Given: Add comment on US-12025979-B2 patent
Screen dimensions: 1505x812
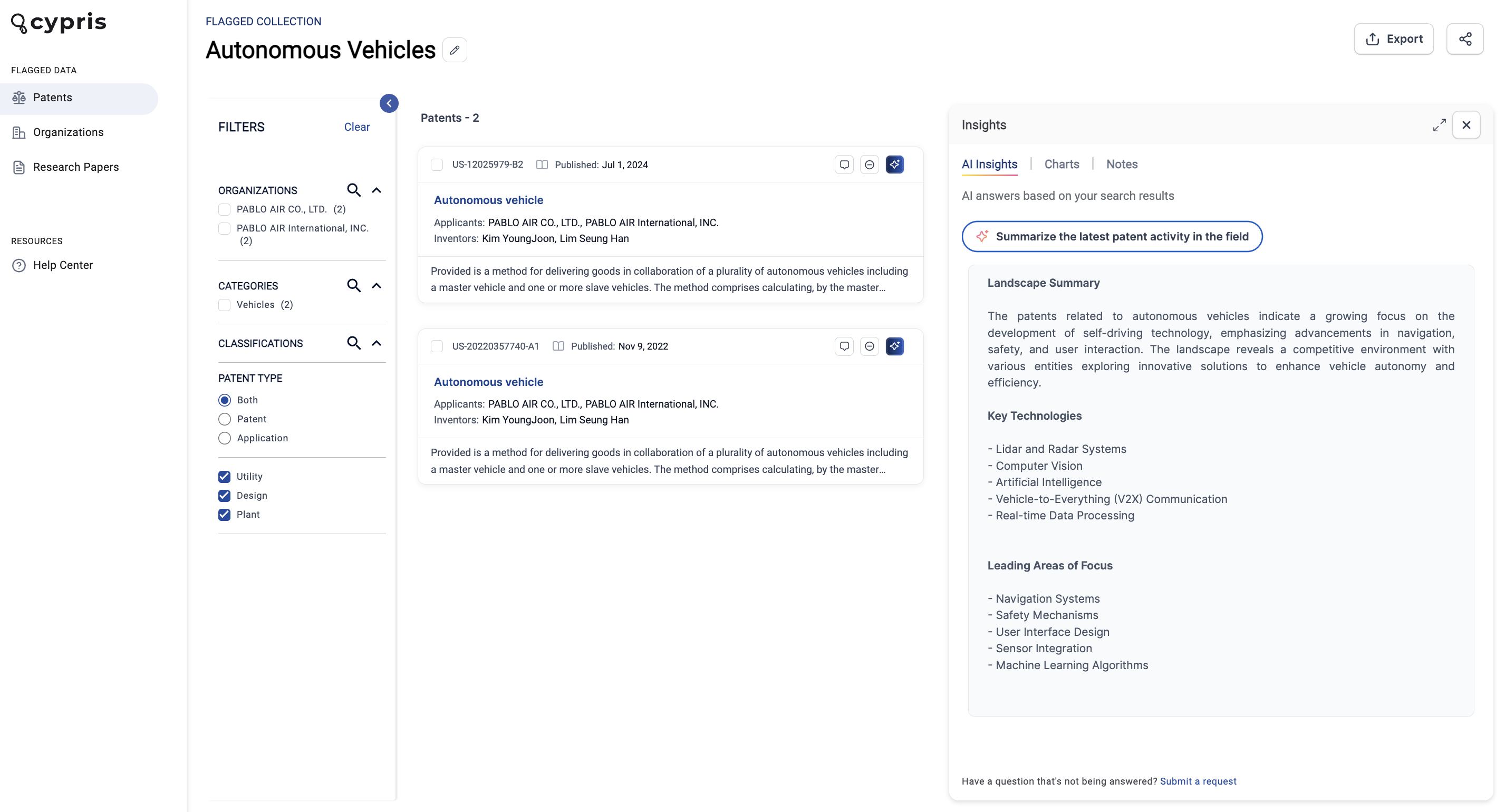Looking at the screenshot, I should click(x=844, y=165).
